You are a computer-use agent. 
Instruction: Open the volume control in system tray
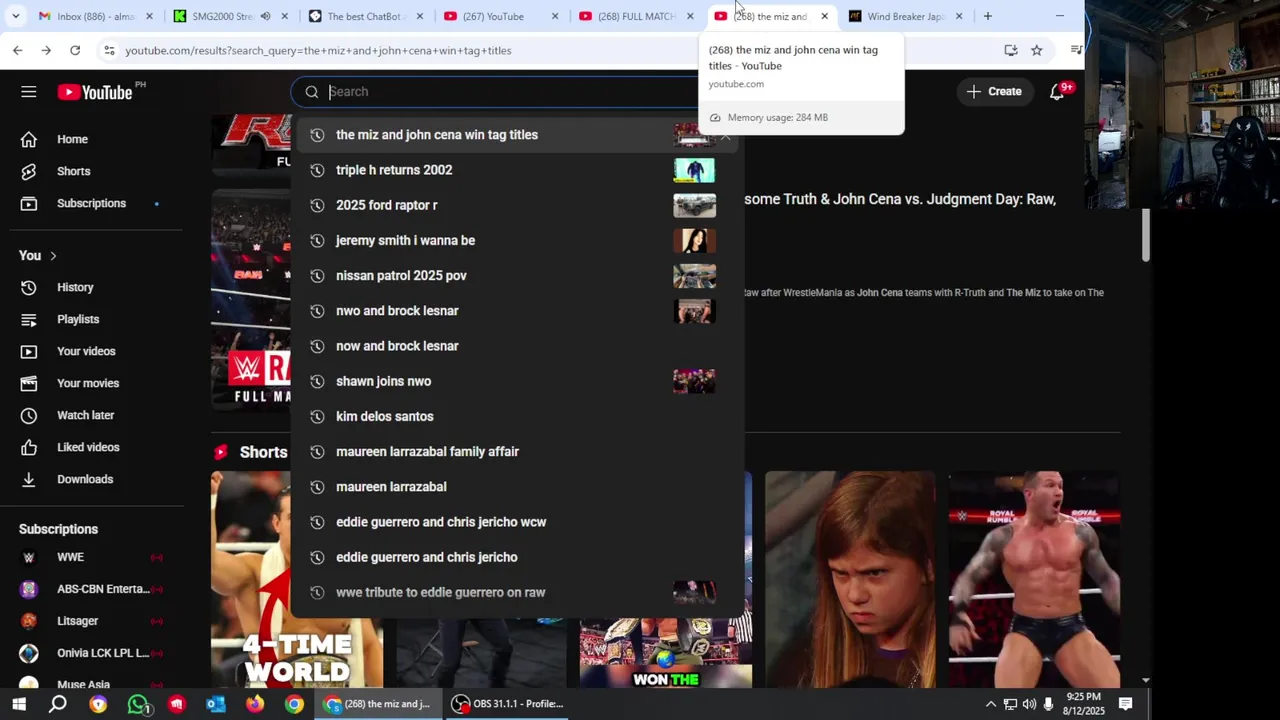tap(1029, 704)
